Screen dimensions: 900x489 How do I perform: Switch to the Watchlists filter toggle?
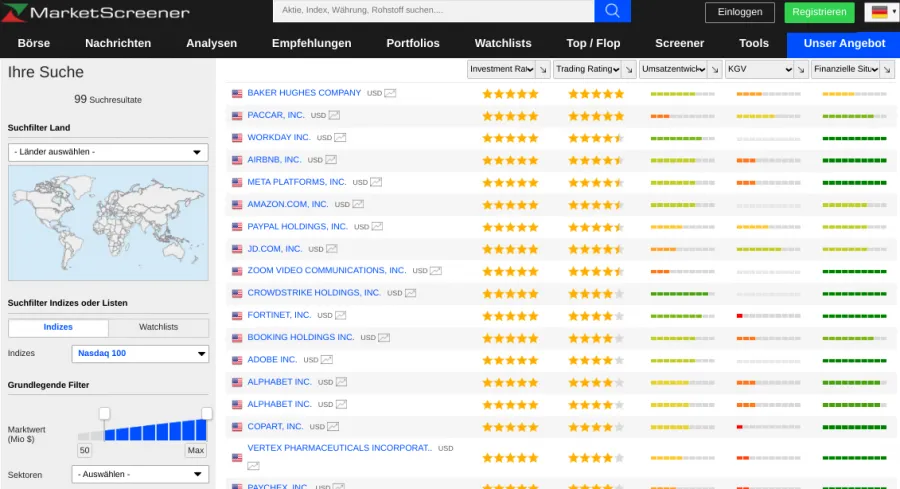[x=158, y=327]
